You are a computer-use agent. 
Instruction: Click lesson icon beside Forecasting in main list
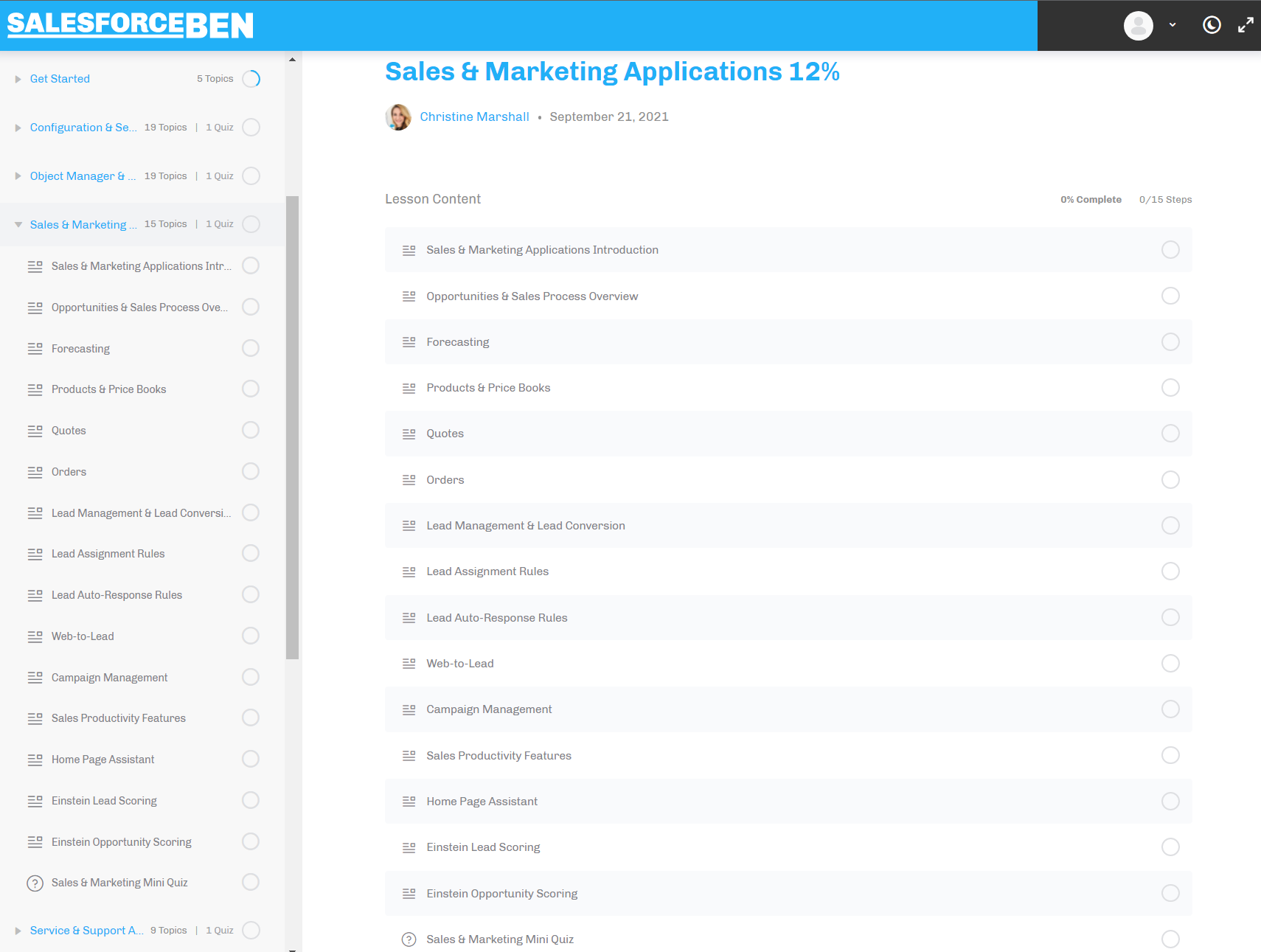click(409, 342)
